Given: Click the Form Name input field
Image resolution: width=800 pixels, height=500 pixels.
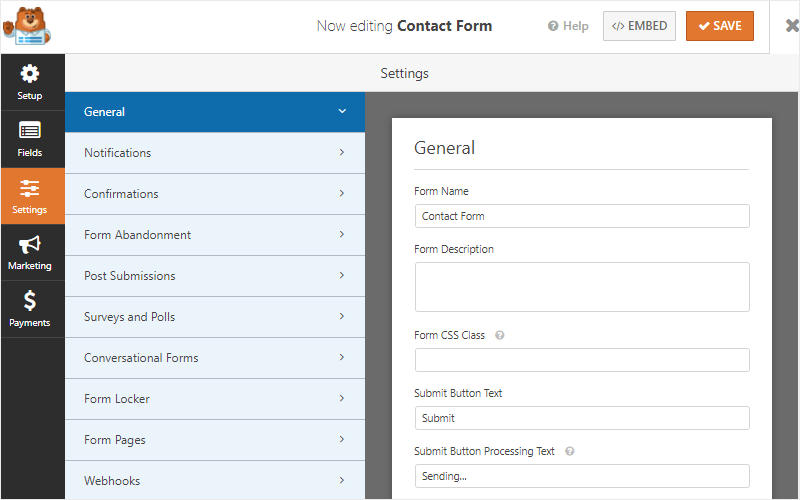Looking at the screenshot, I should [x=582, y=216].
